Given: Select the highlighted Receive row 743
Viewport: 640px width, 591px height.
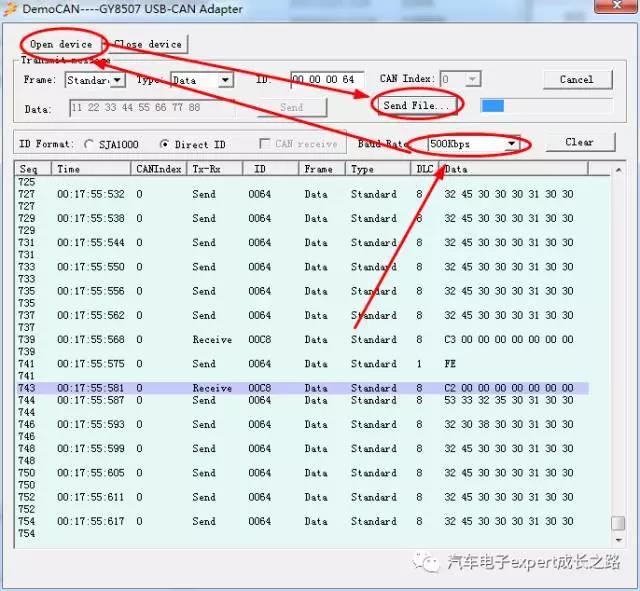Looking at the screenshot, I should pos(300,388).
